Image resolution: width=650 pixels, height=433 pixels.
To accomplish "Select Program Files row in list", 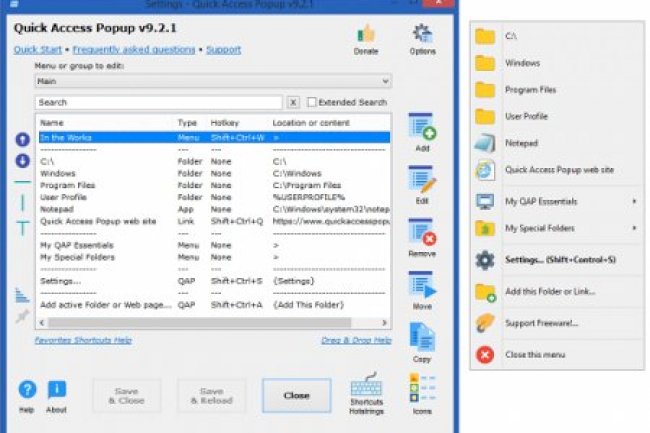I will 214,185.
